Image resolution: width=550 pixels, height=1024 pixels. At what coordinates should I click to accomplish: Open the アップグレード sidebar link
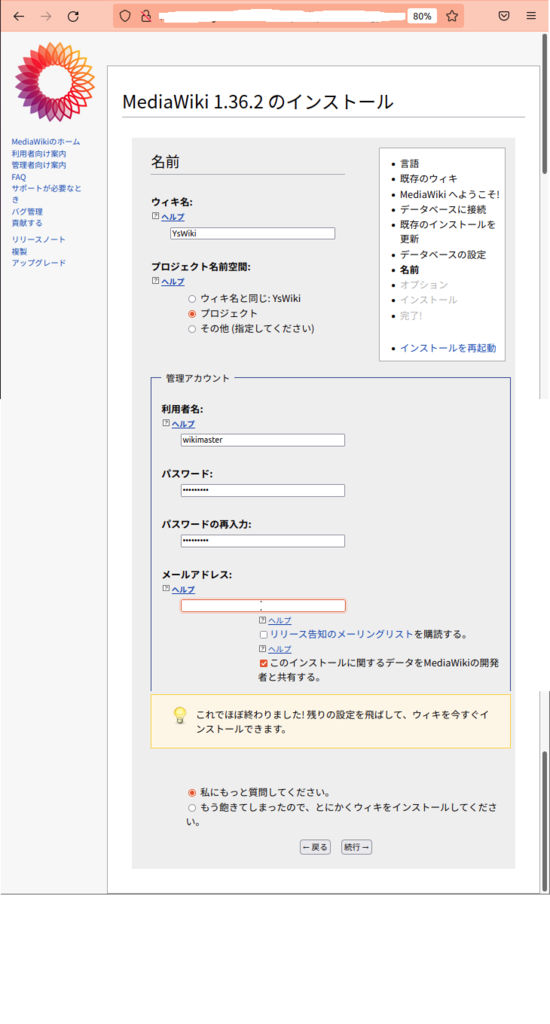(39, 263)
